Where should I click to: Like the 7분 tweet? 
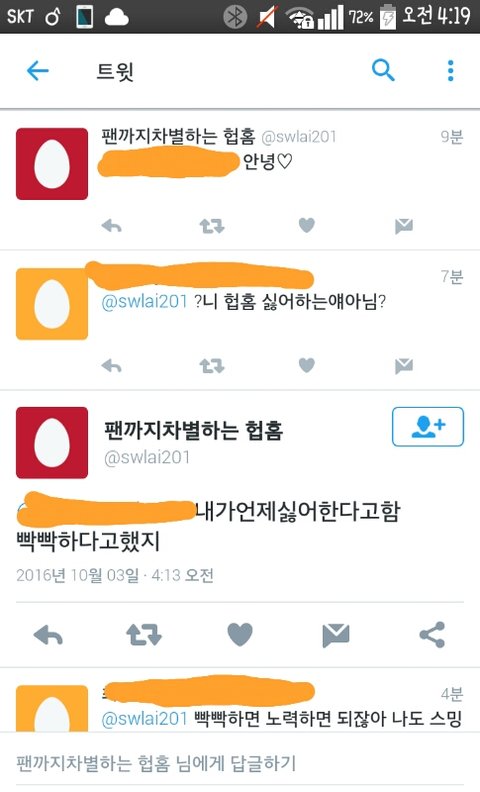click(x=307, y=365)
